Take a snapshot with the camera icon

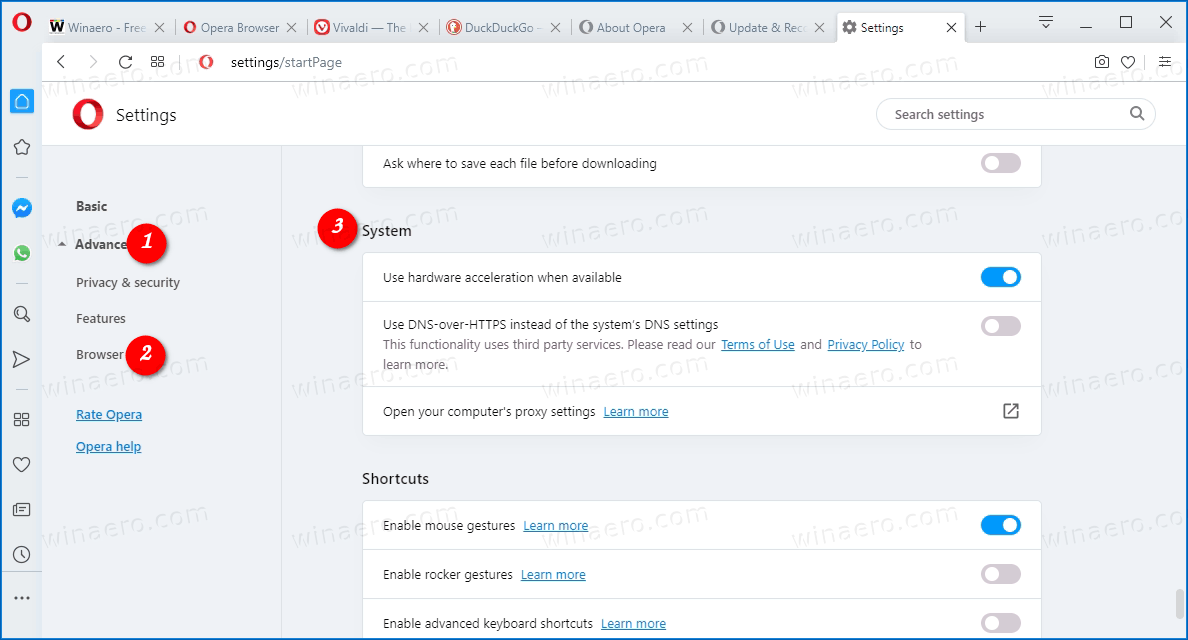tap(1101, 61)
